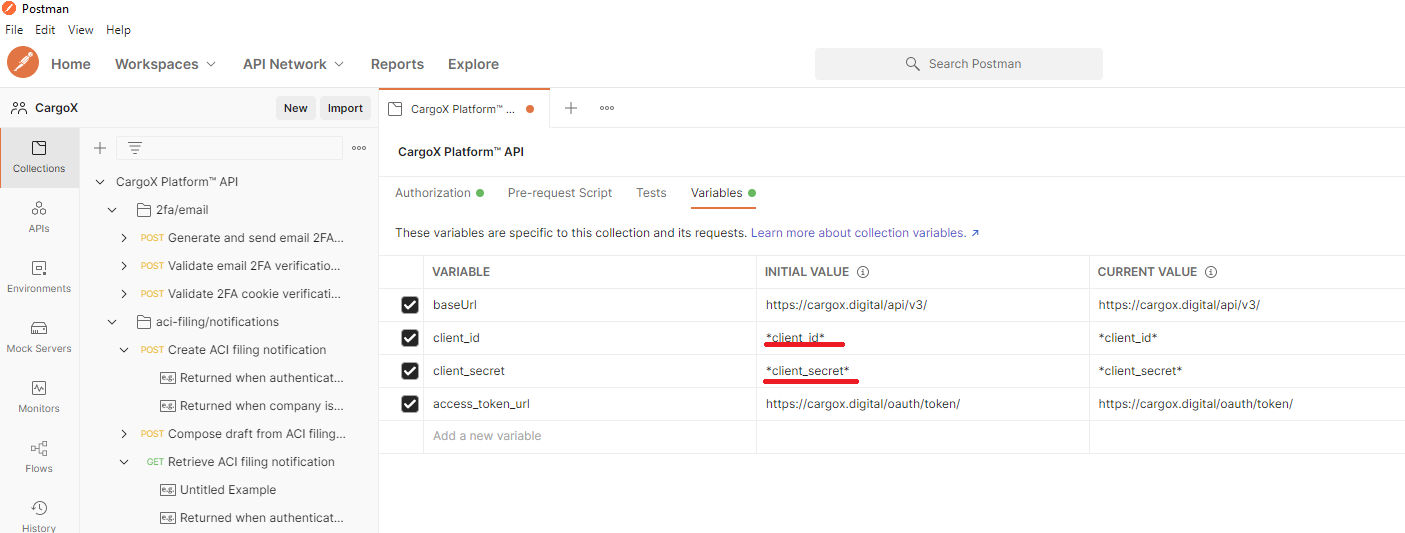This screenshot has width=1405, height=533.
Task: Open the Collections sidebar panel
Action: 39,158
